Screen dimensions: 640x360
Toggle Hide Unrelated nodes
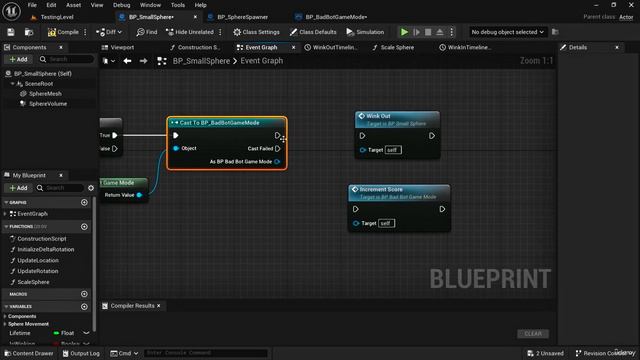190,32
